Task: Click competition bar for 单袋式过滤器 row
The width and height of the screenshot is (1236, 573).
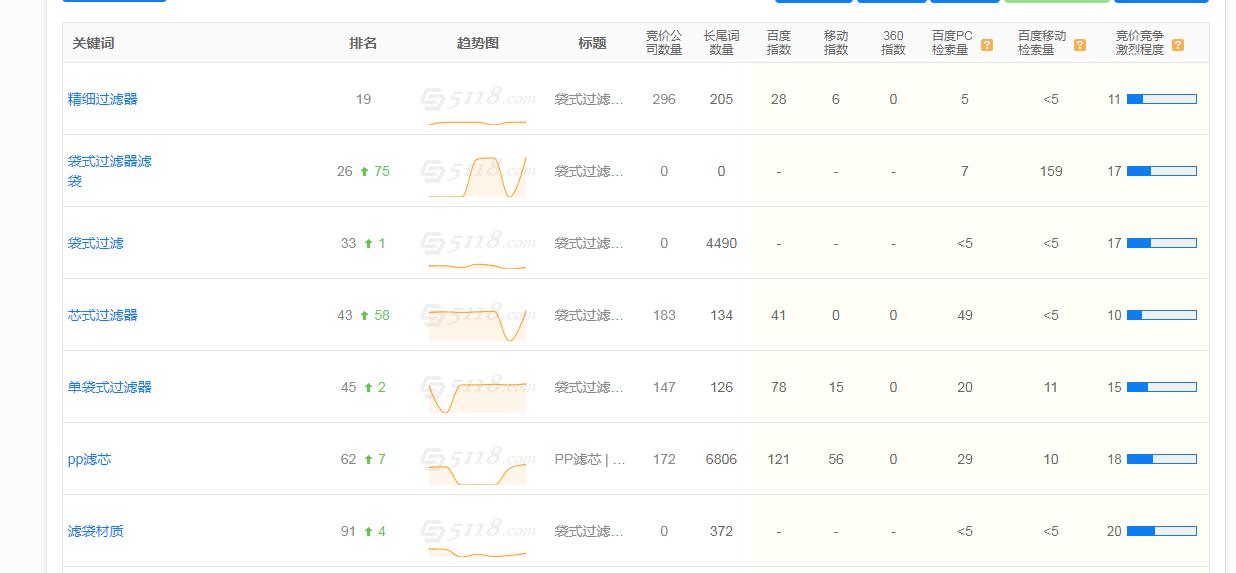Action: (x=1162, y=387)
